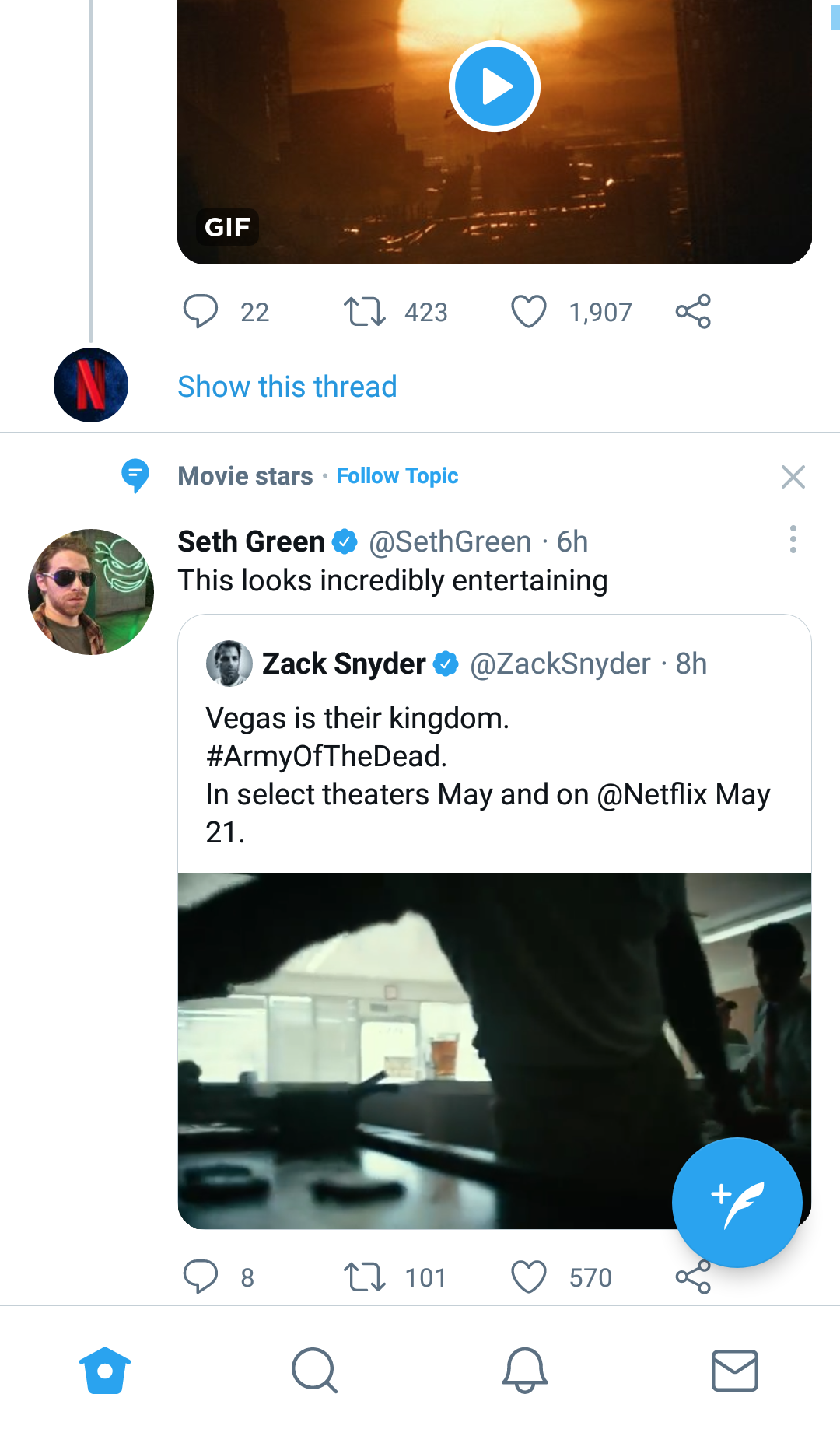Dismiss the Movie stars topic suggestion
The height and width of the screenshot is (1436, 840).
(x=793, y=477)
